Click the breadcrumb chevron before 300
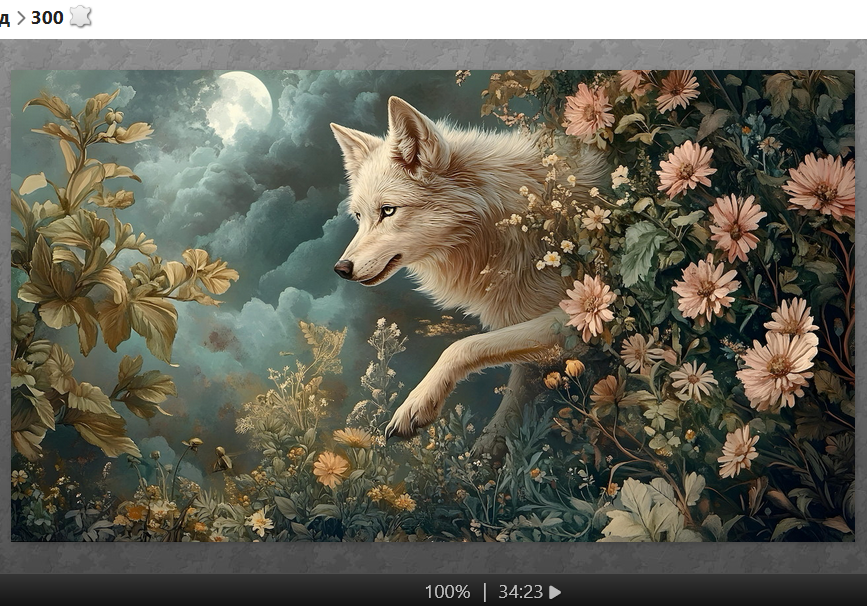This screenshot has height=609, width=867. click(21, 18)
